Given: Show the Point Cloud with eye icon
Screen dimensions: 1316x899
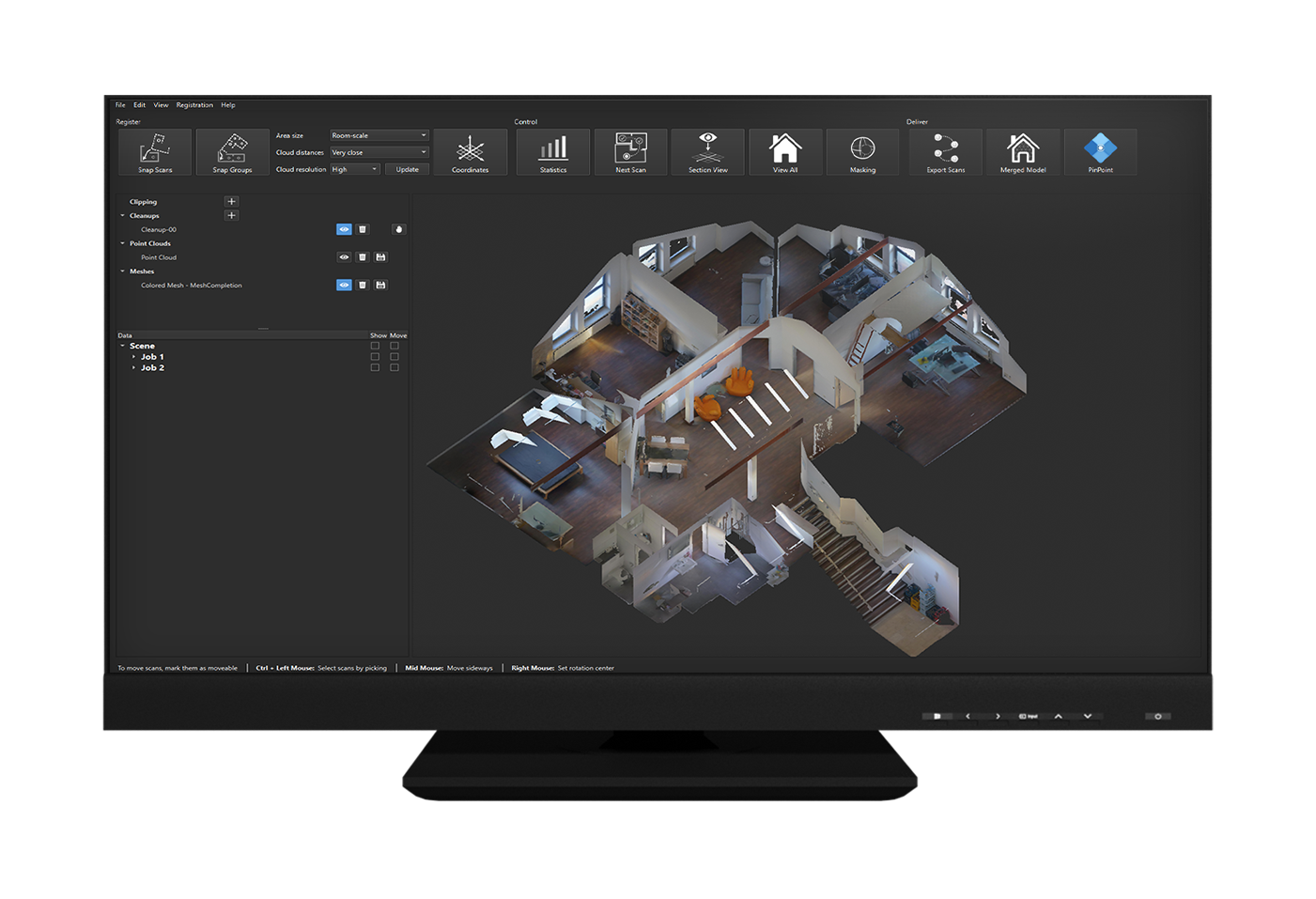Looking at the screenshot, I should [344, 257].
